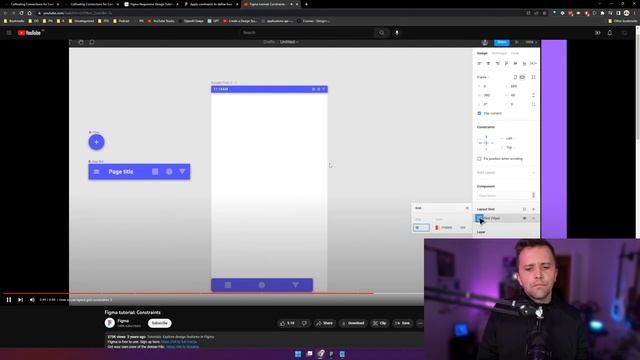The image size is (640, 360).
Task: Open layout grid styles icon
Action: click(524, 209)
